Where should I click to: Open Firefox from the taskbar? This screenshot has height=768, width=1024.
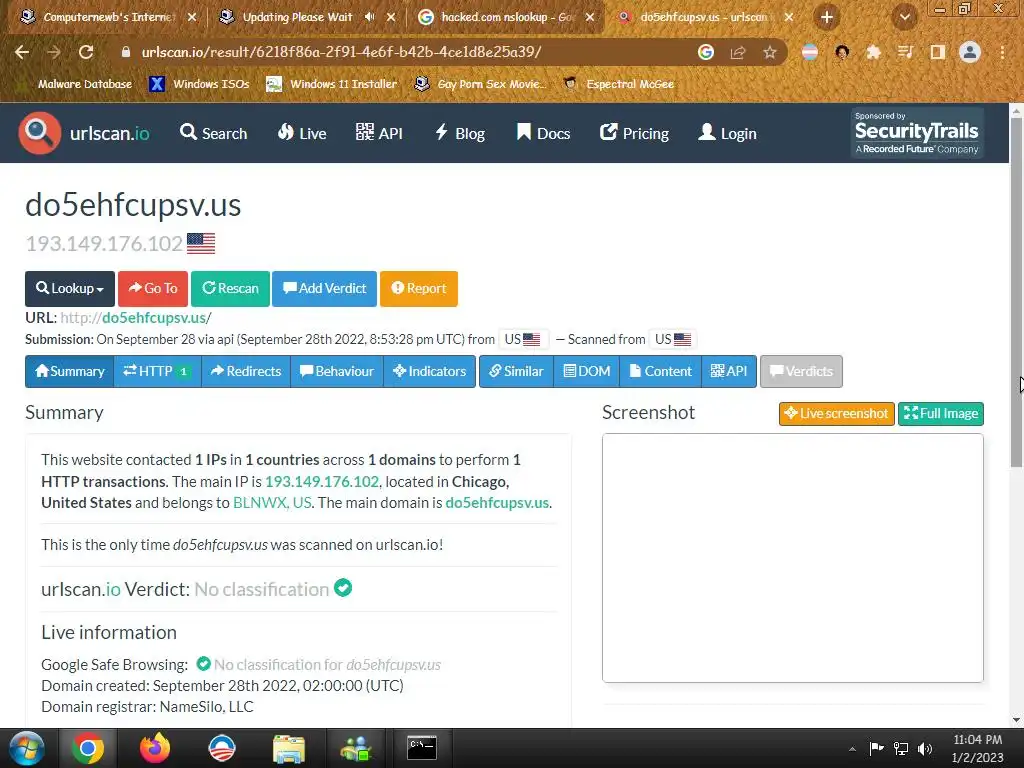tap(155, 748)
